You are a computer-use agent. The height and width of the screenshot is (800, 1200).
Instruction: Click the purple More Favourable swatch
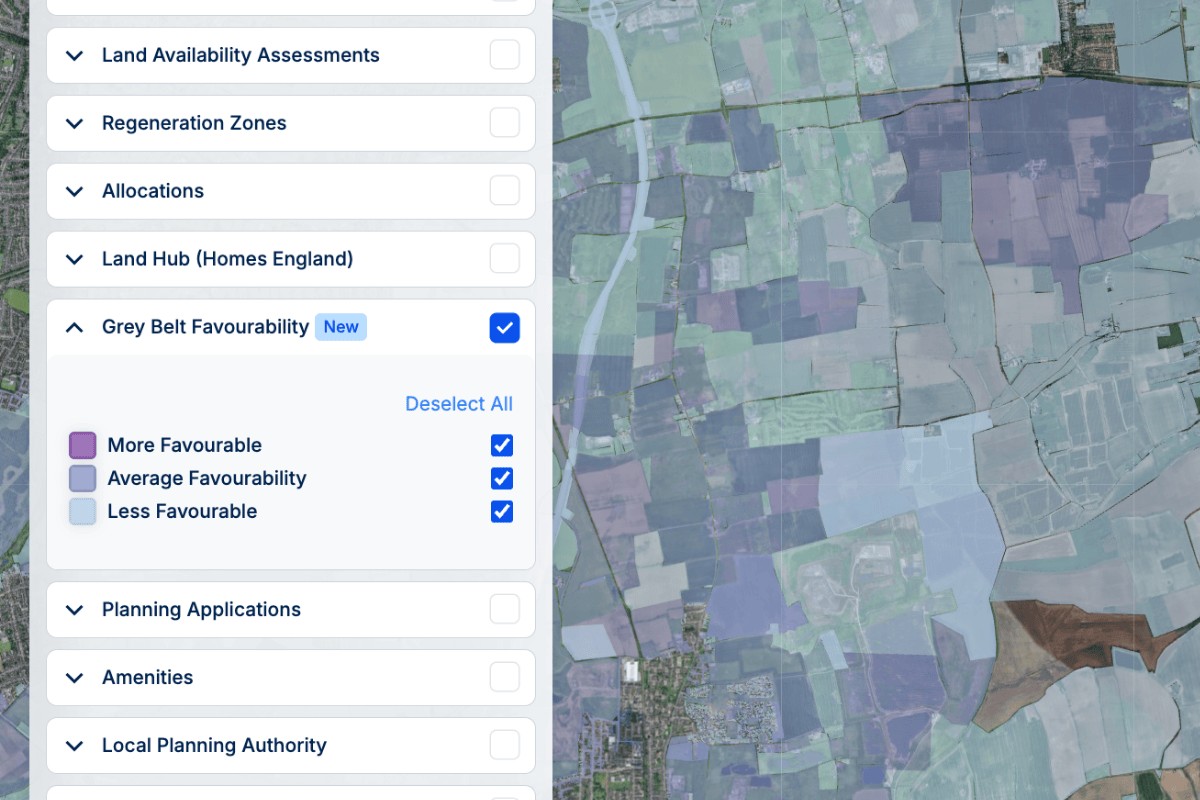pos(82,445)
